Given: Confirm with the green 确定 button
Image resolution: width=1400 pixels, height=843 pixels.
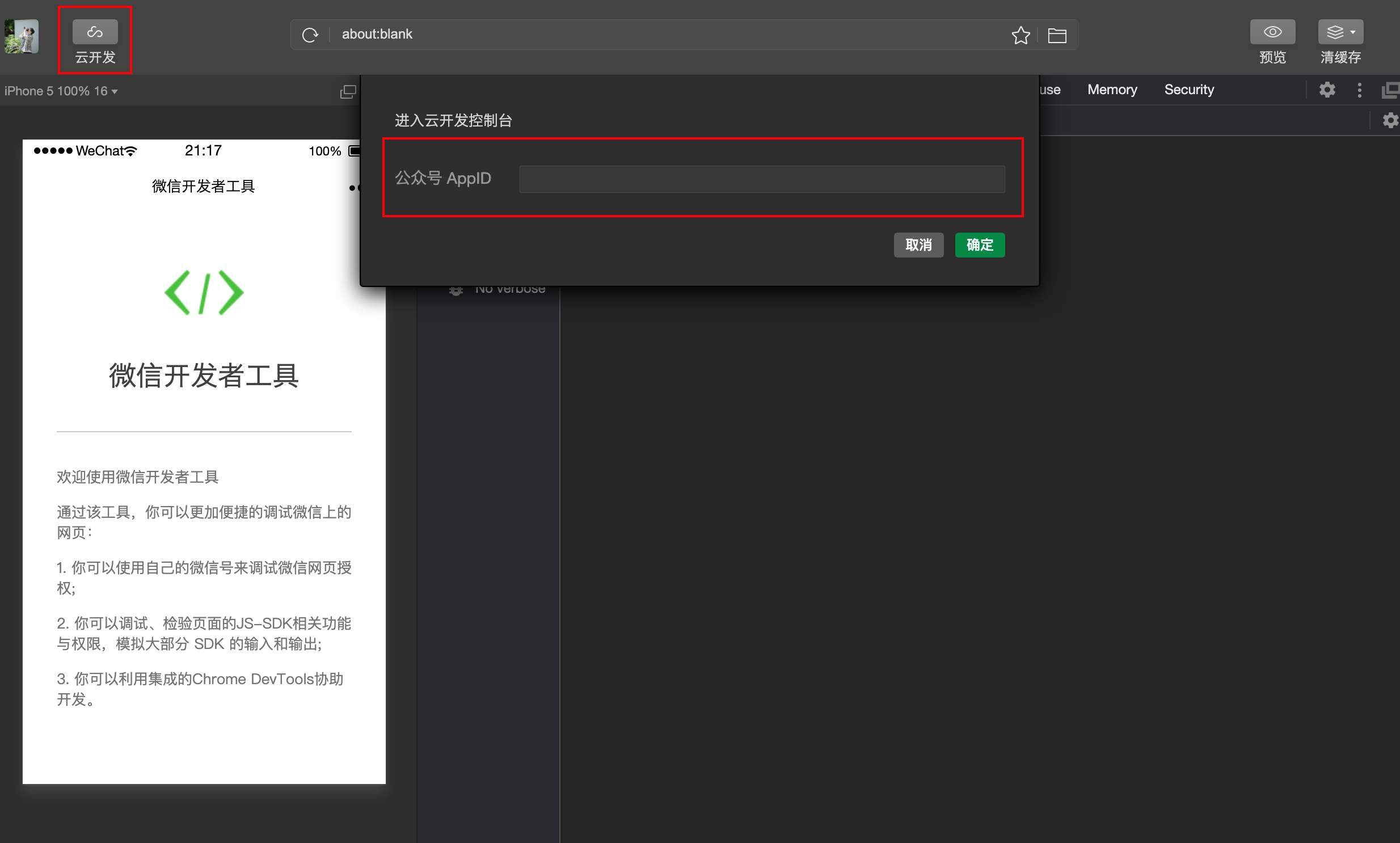Looking at the screenshot, I should [x=980, y=245].
